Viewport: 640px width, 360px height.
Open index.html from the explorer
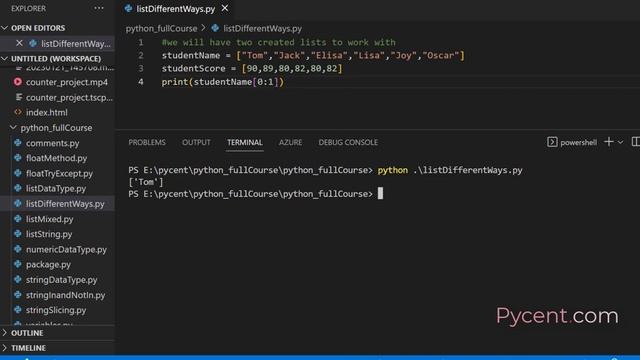coord(47,112)
